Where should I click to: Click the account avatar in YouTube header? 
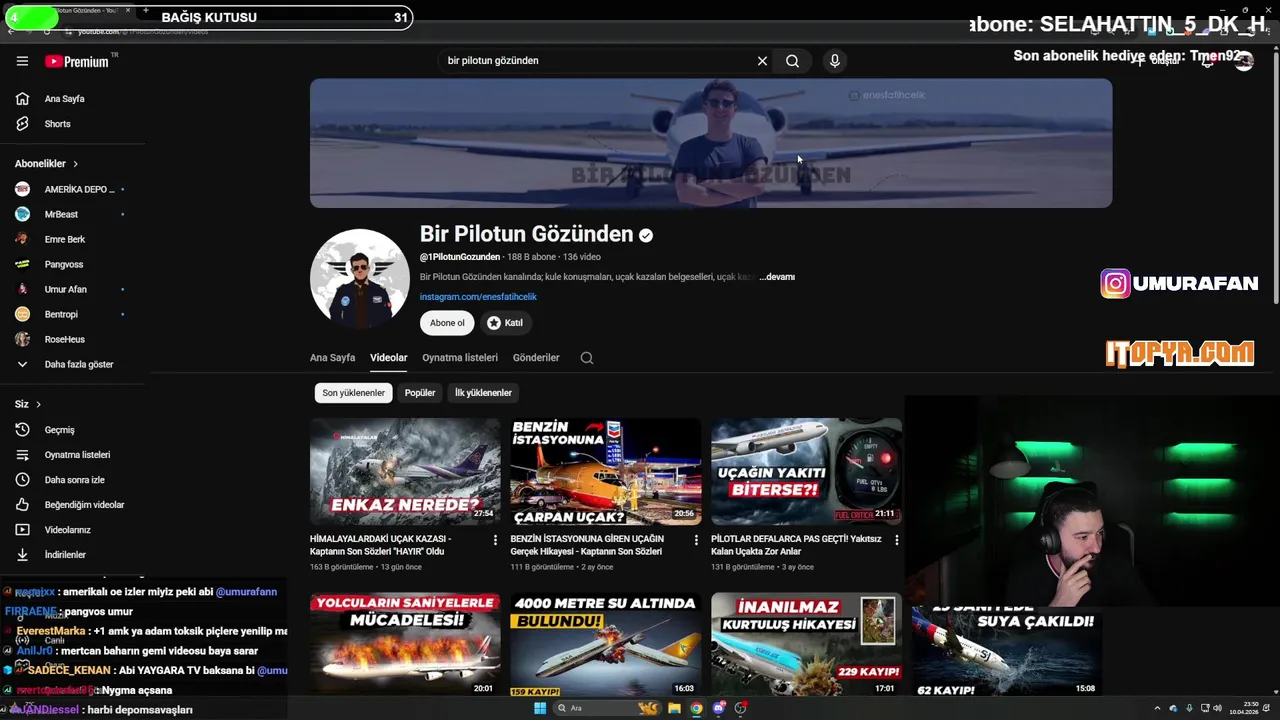click(x=1244, y=61)
